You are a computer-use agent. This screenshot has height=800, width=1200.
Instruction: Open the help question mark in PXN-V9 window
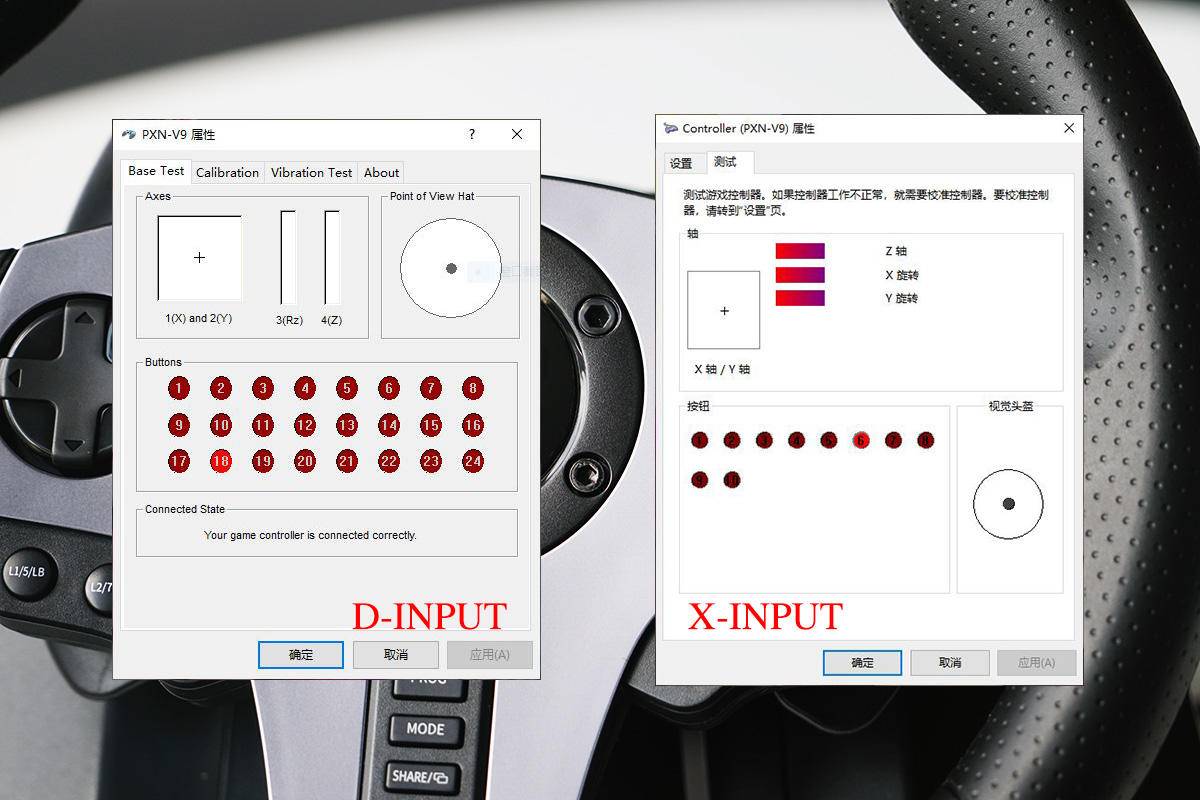[x=472, y=134]
